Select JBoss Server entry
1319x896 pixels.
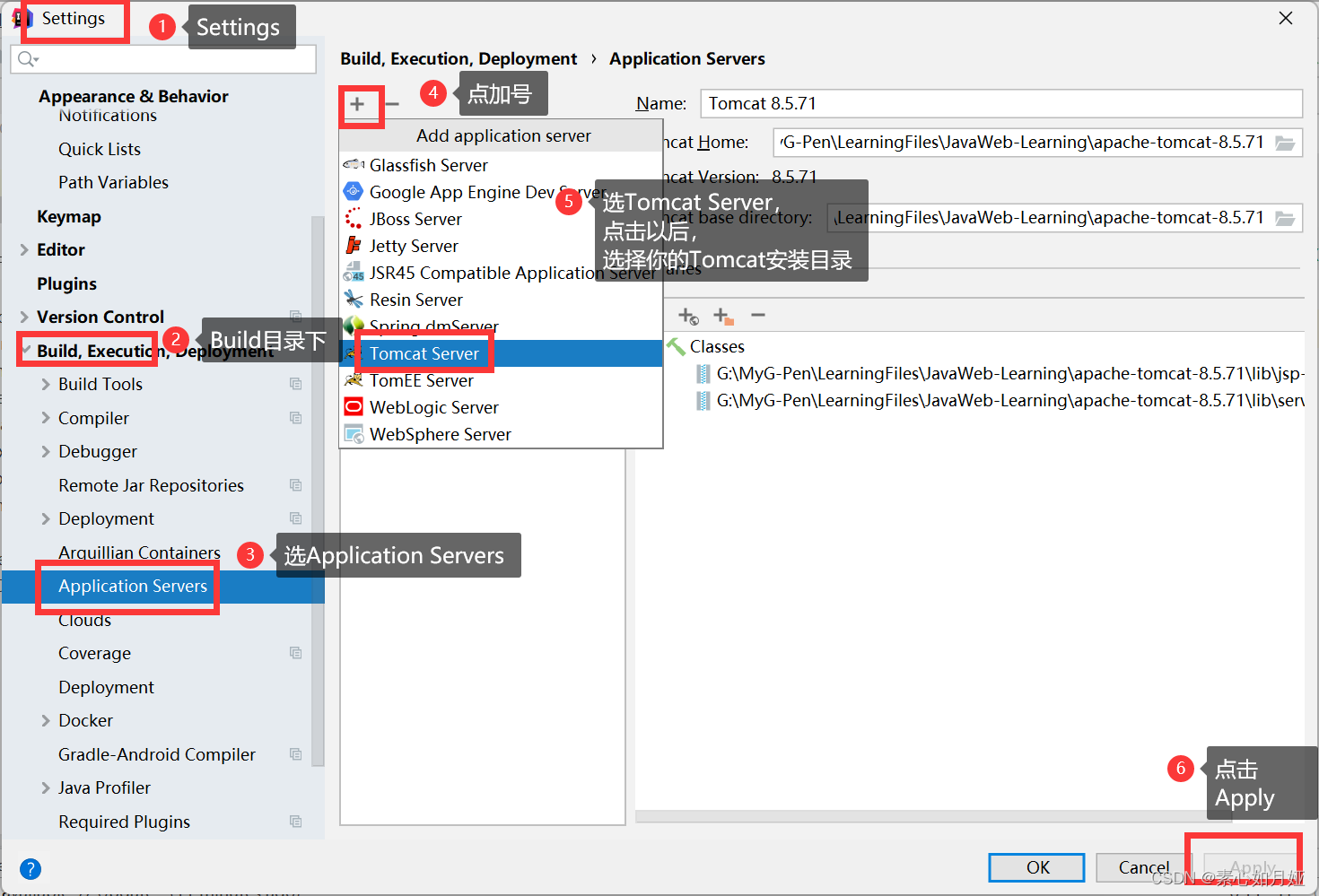501,219
